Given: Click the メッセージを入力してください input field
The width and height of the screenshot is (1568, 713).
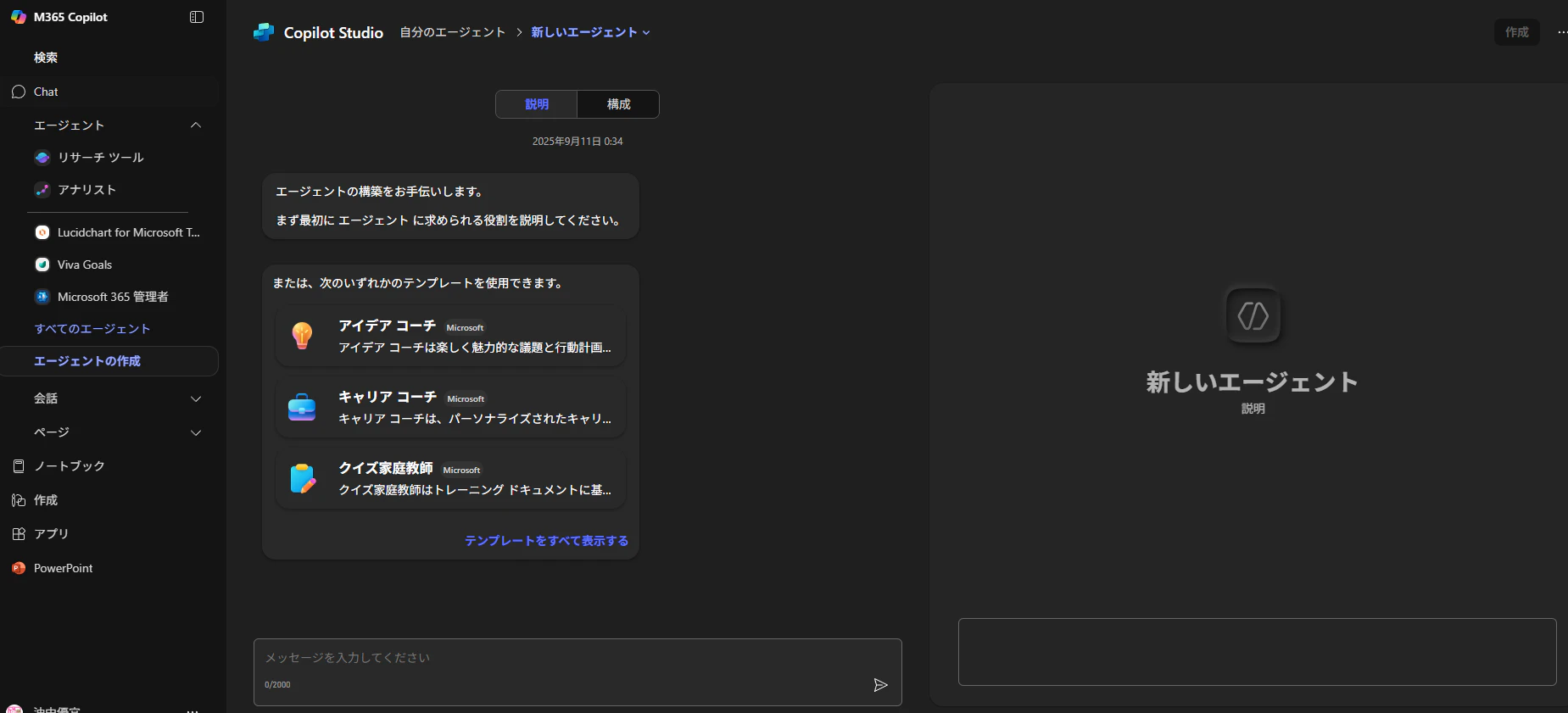Looking at the screenshot, I should 578,672.
